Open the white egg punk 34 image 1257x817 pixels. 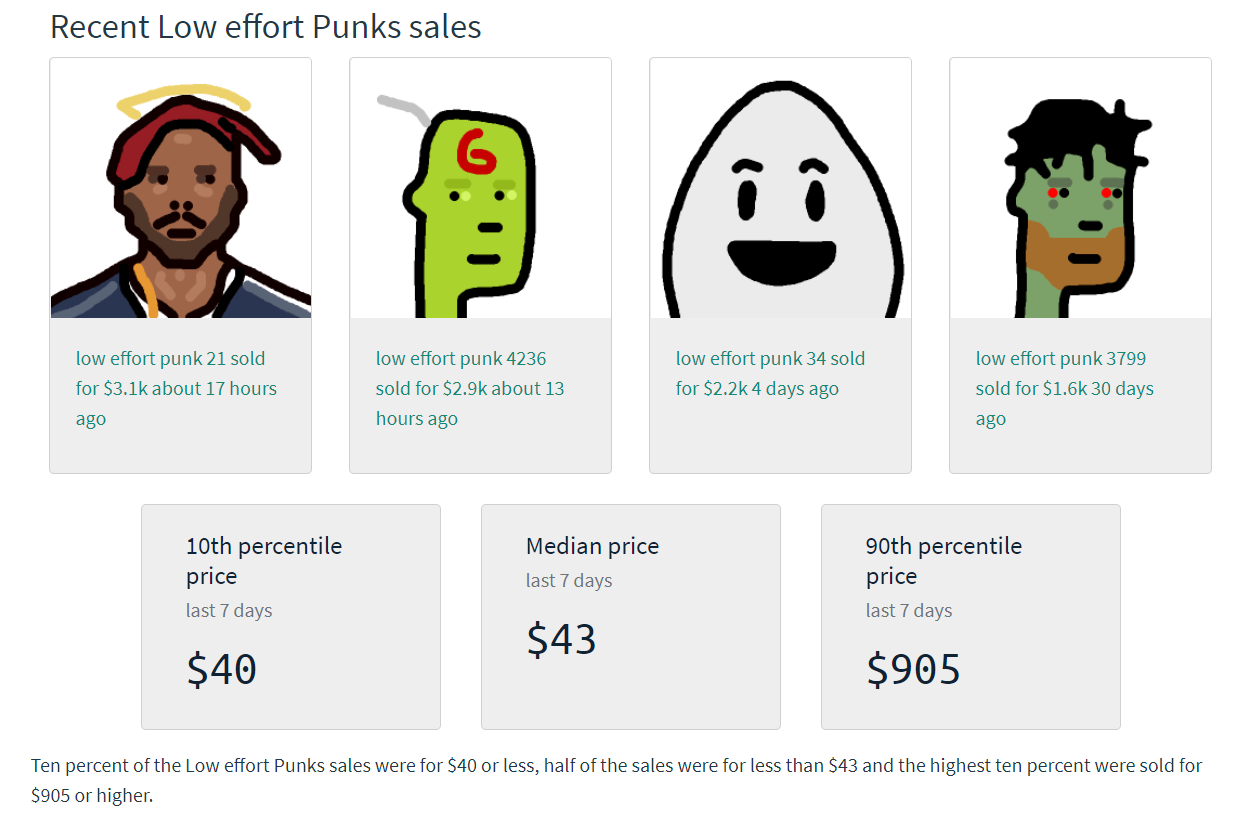coord(780,188)
